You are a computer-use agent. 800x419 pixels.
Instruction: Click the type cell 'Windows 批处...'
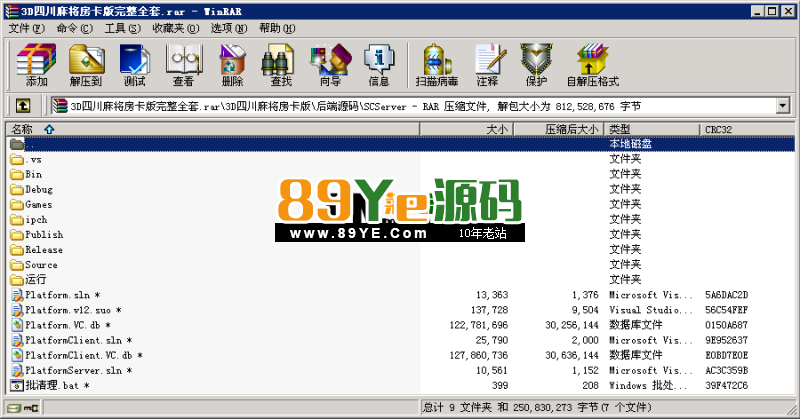pyautogui.click(x=648, y=386)
